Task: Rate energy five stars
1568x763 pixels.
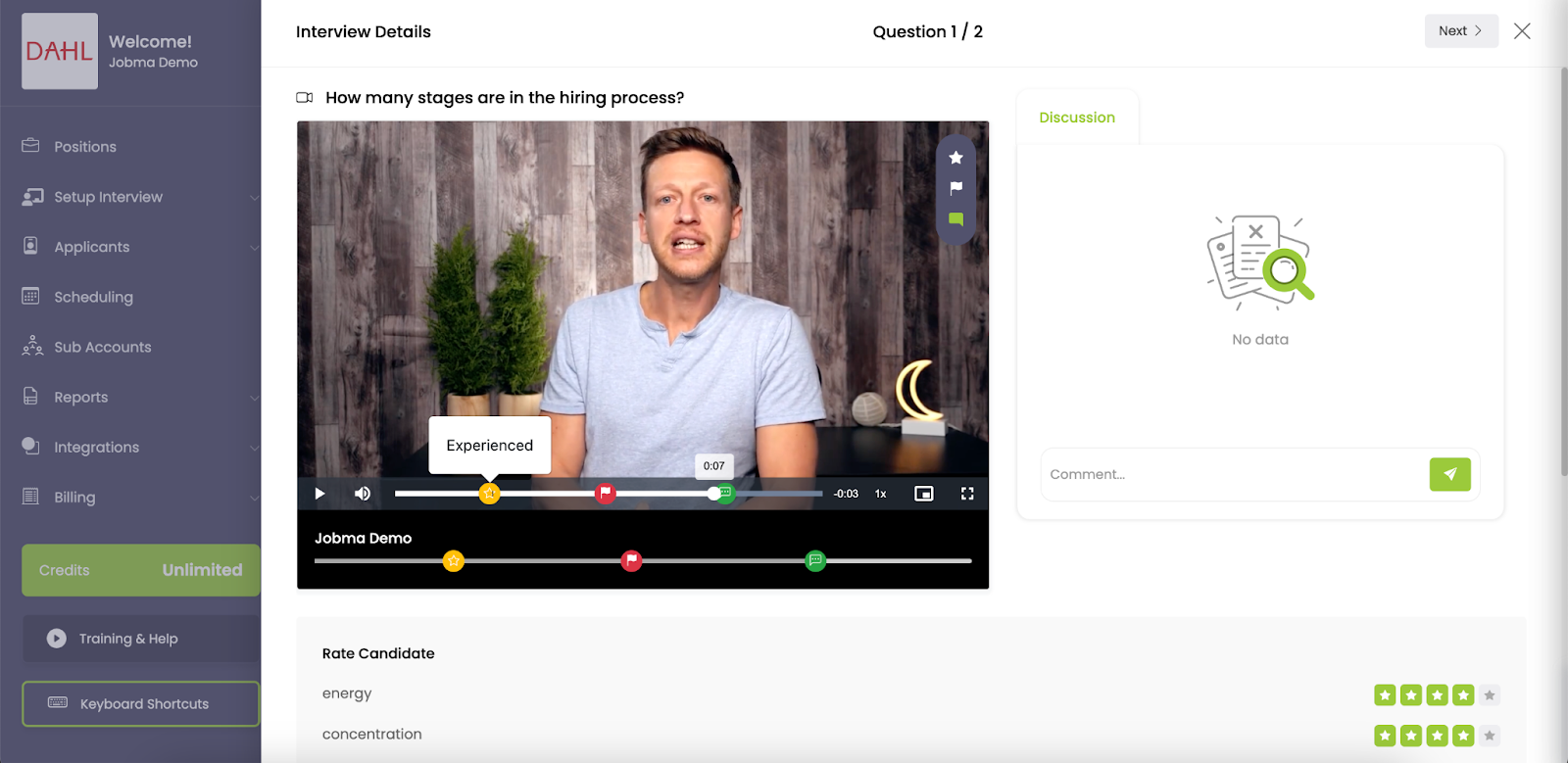Action: (1490, 695)
